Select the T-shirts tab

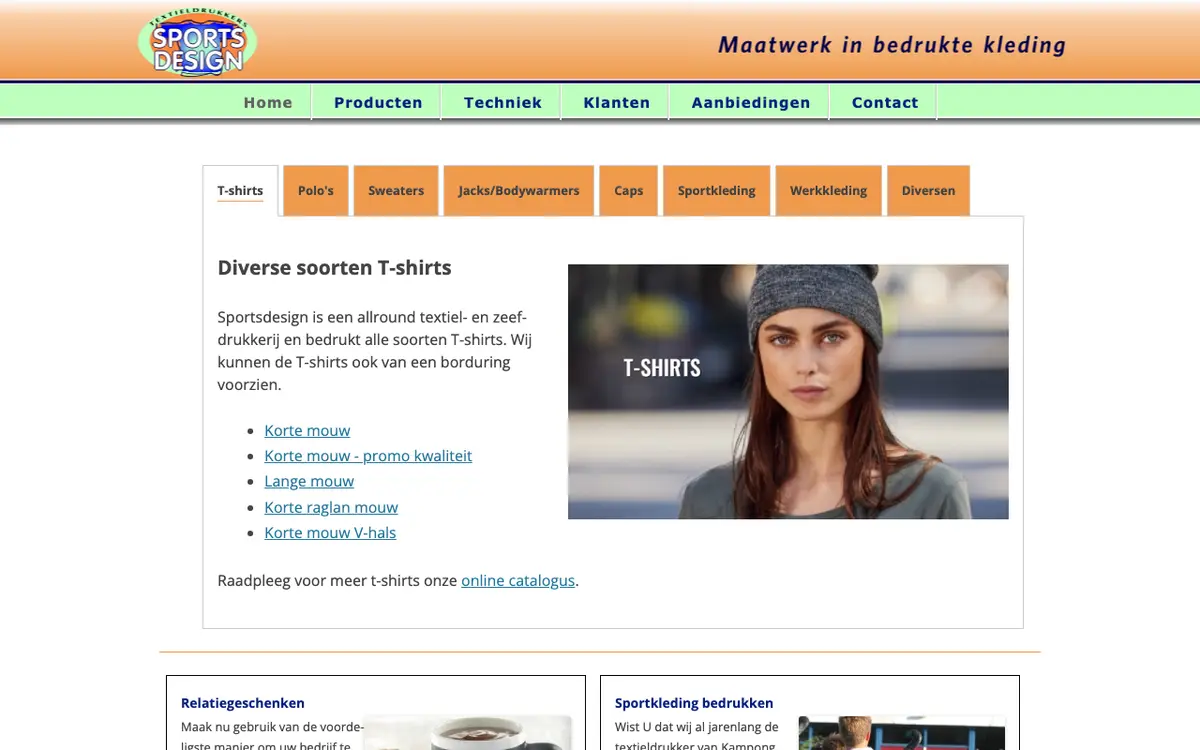pyautogui.click(x=240, y=191)
